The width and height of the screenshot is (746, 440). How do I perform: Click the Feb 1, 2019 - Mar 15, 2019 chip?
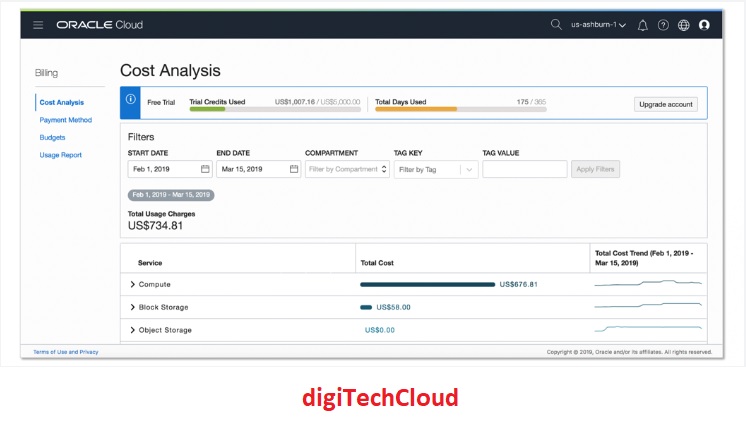[x=171, y=195]
